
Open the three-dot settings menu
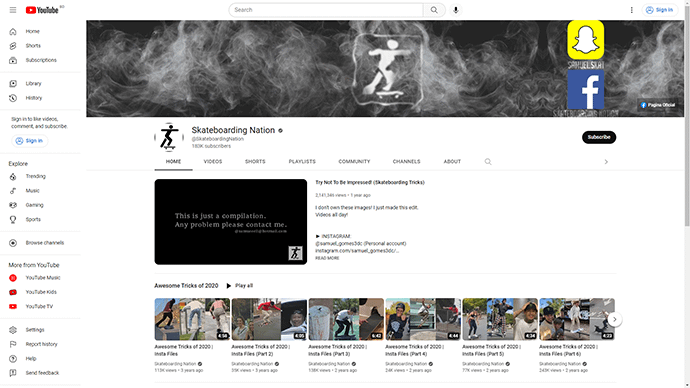click(x=631, y=10)
